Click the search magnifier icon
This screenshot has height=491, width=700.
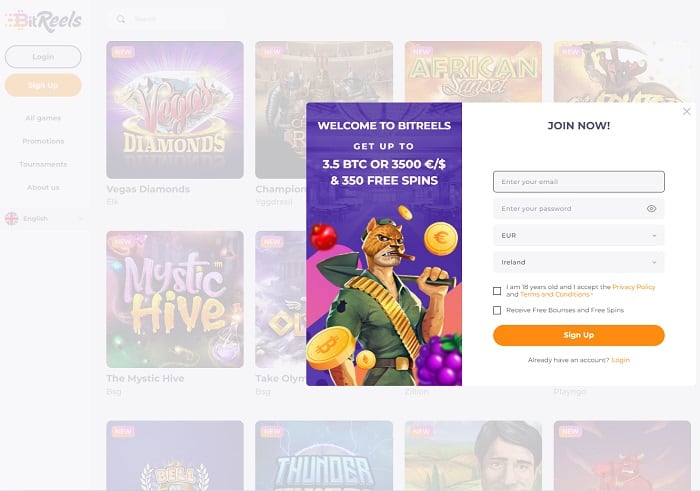[x=121, y=19]
